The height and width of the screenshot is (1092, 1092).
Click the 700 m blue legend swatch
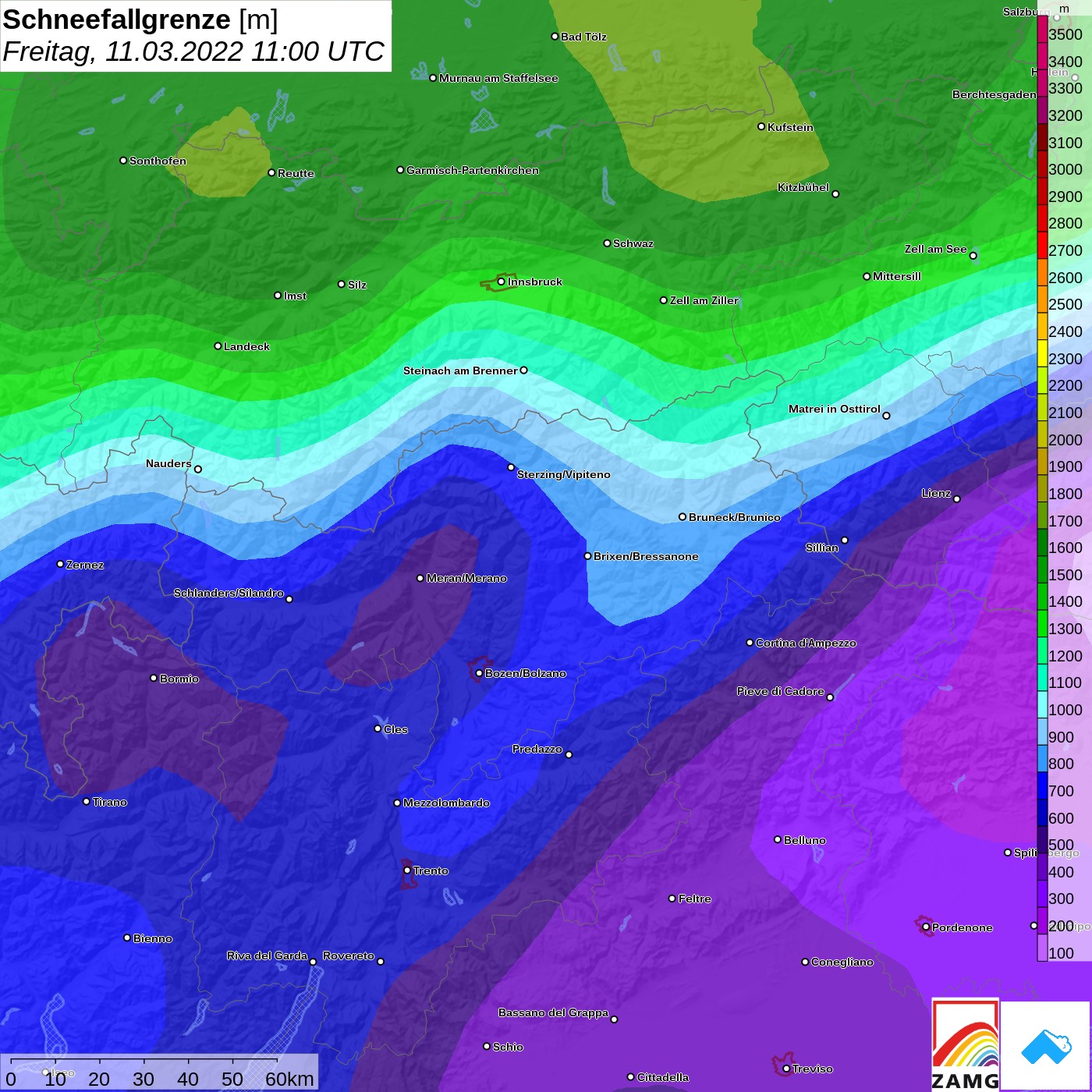pyautogui.click(x=1042, y=785)
